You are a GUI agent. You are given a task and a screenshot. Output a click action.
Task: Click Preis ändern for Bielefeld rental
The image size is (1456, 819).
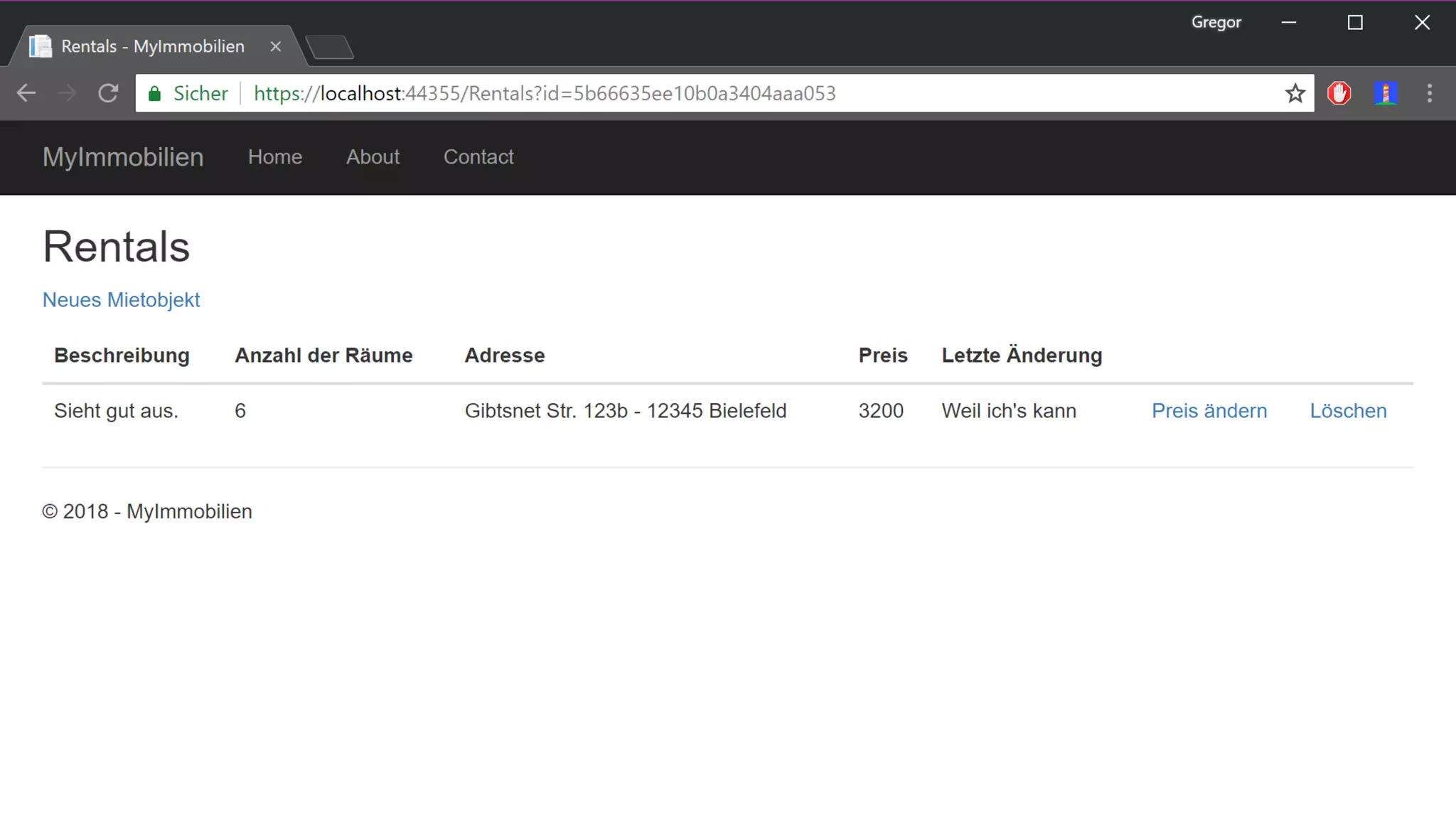(x=1209, y=411)
